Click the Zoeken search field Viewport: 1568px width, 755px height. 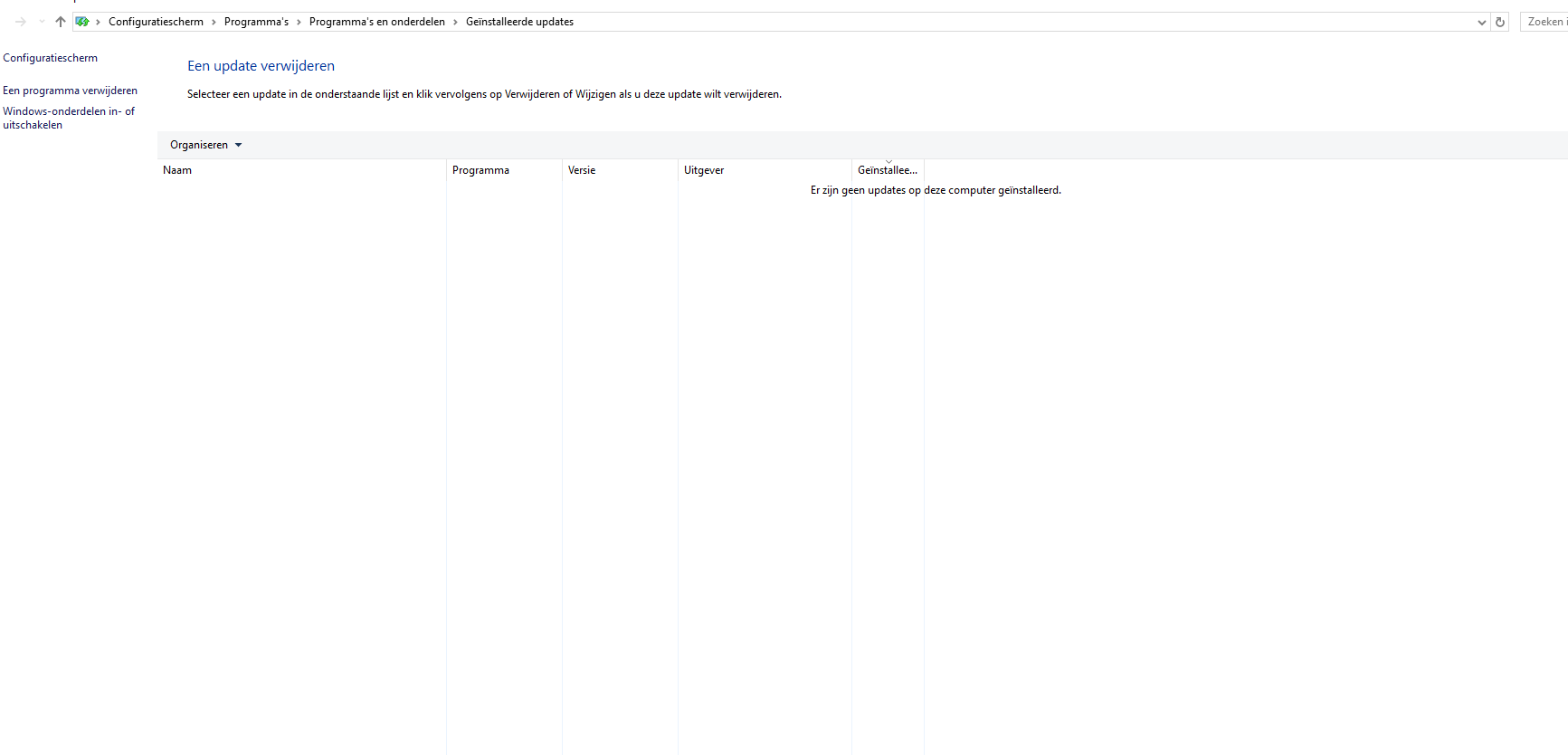pyautogui.click(x=1544, y=22)
